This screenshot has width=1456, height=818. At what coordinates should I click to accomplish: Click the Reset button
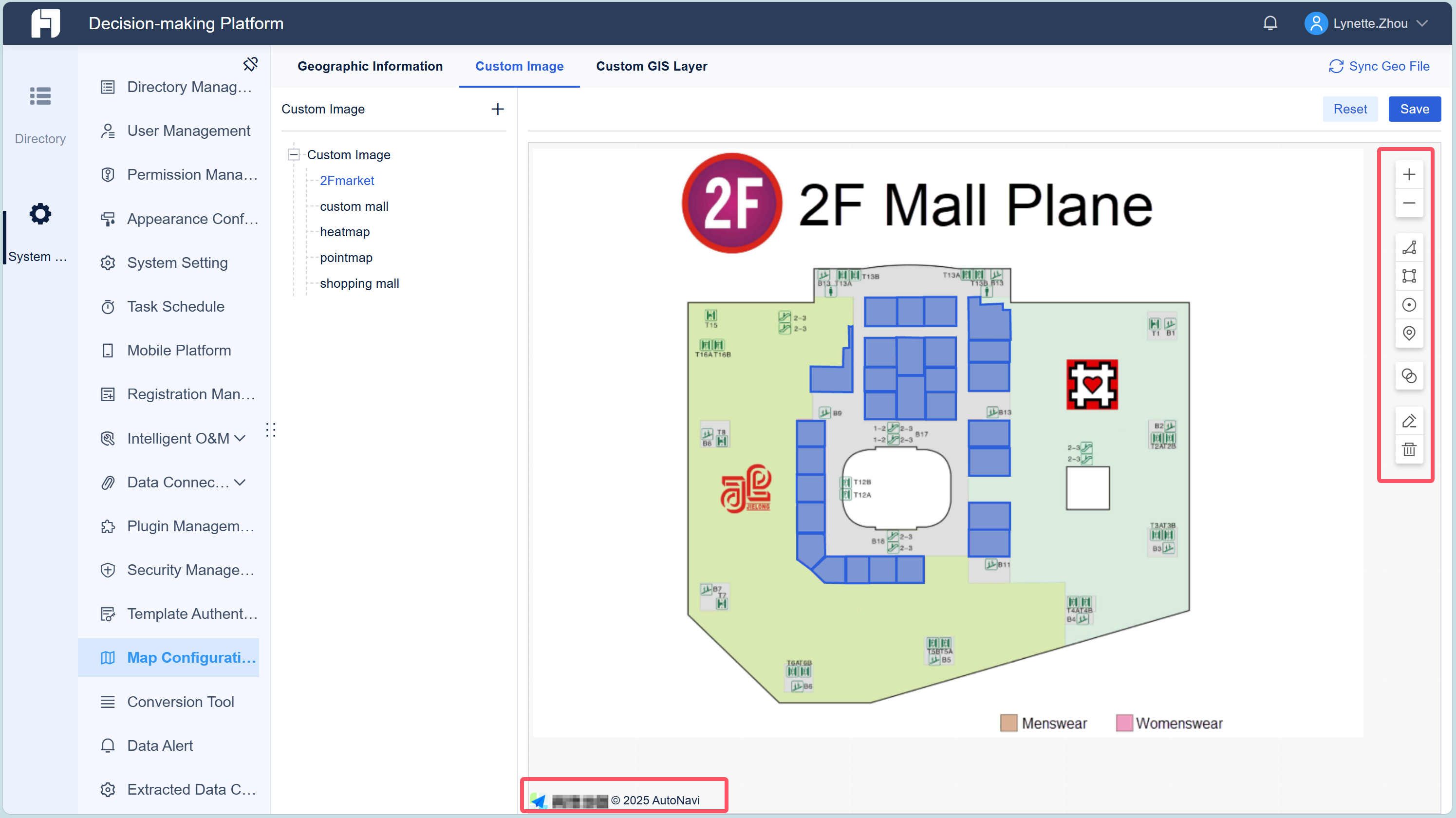[x=1350, y=109]
